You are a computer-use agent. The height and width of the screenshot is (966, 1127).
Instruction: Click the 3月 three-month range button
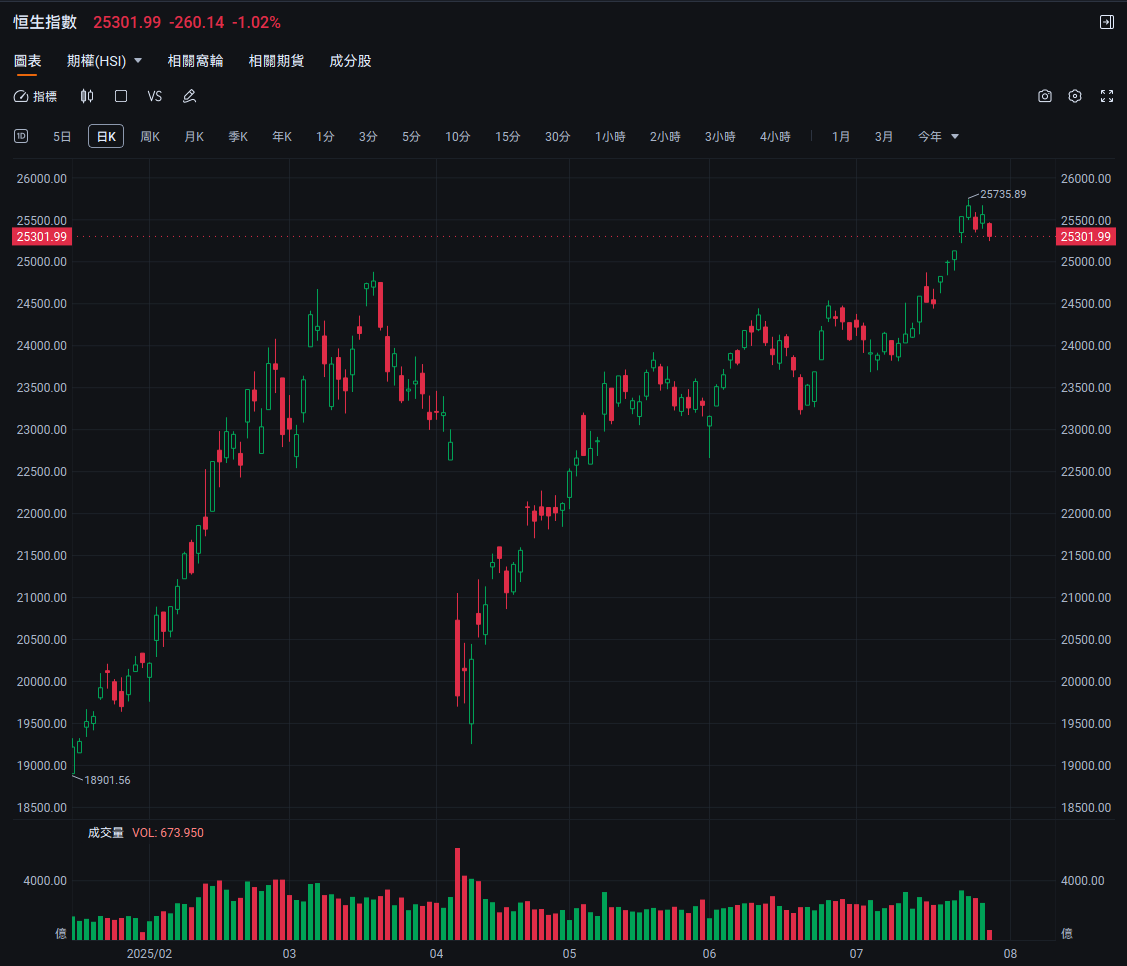[x=883, y=136]
